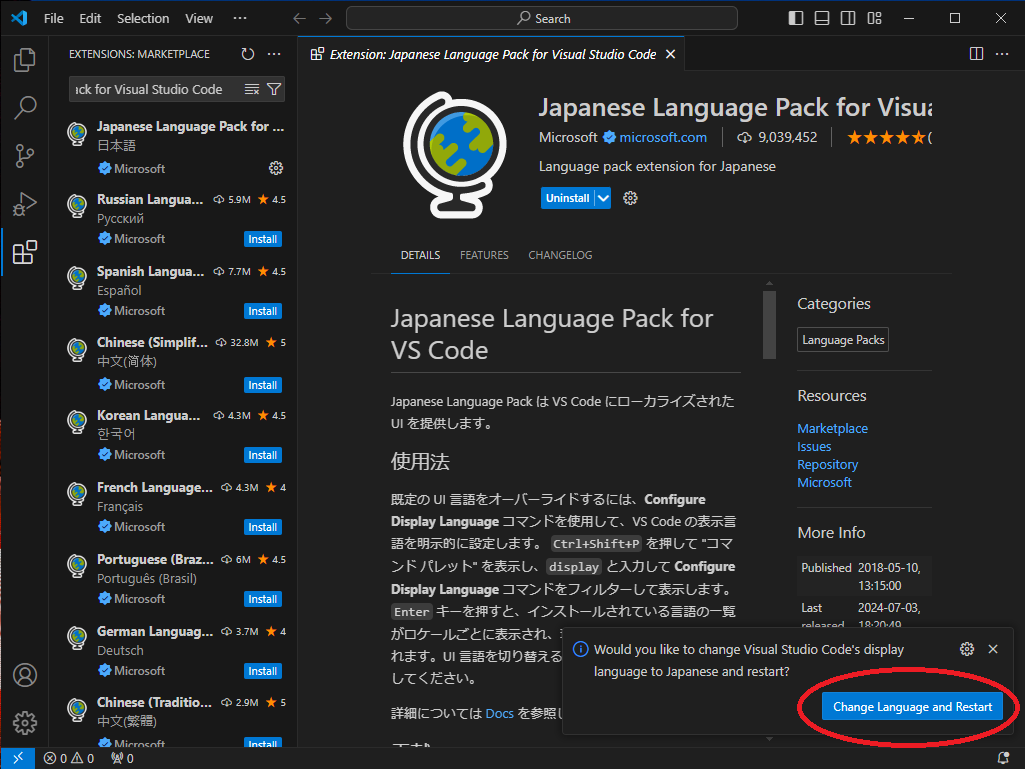Switch to the CHANGELOG tab
The image size is (1025, 769).
coord(560,255)
